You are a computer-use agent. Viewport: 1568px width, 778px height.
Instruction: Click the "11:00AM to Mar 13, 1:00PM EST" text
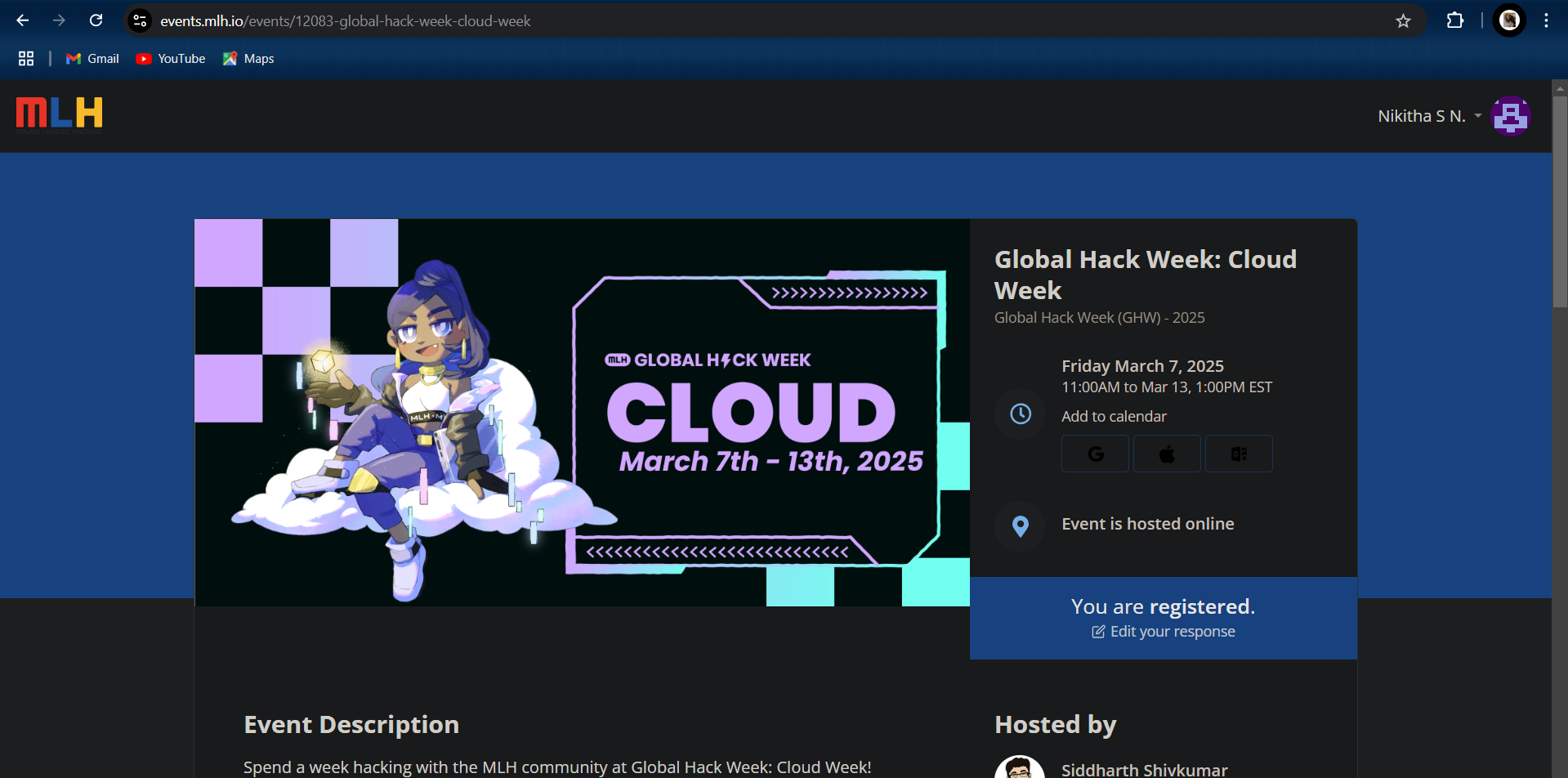(x=1167, y=387)
